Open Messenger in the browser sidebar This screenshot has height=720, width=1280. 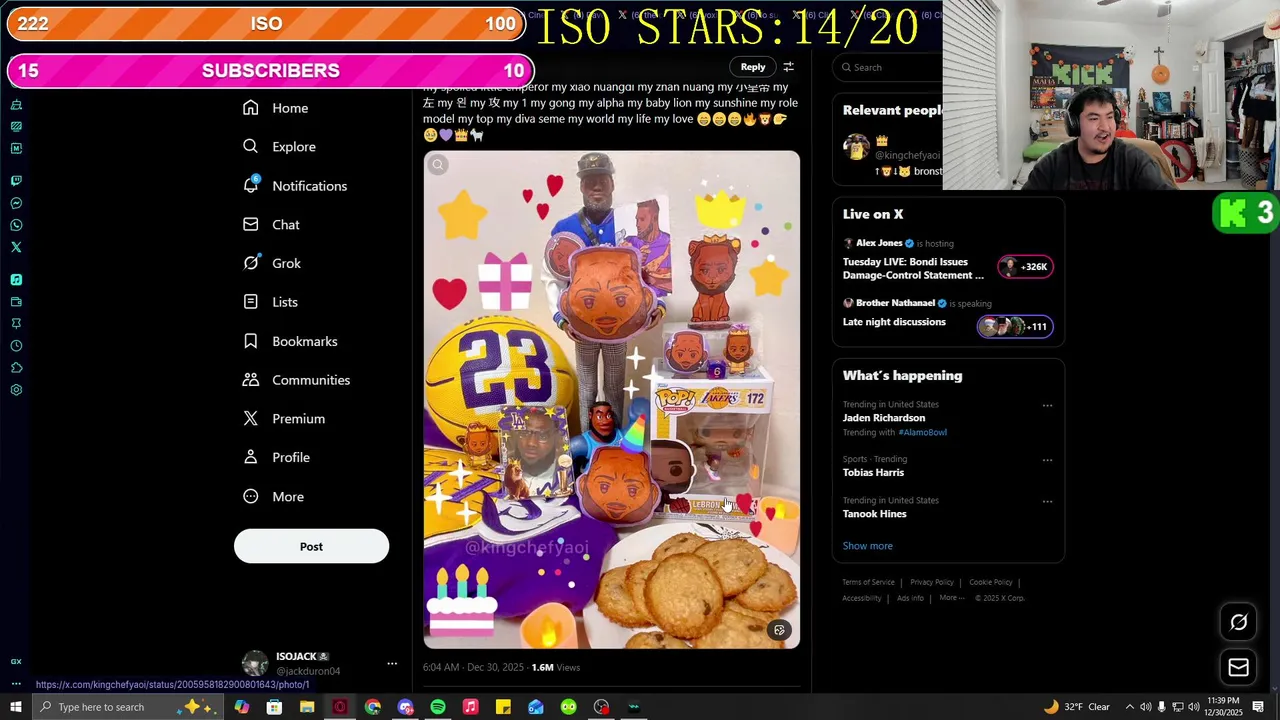point(16,203)
